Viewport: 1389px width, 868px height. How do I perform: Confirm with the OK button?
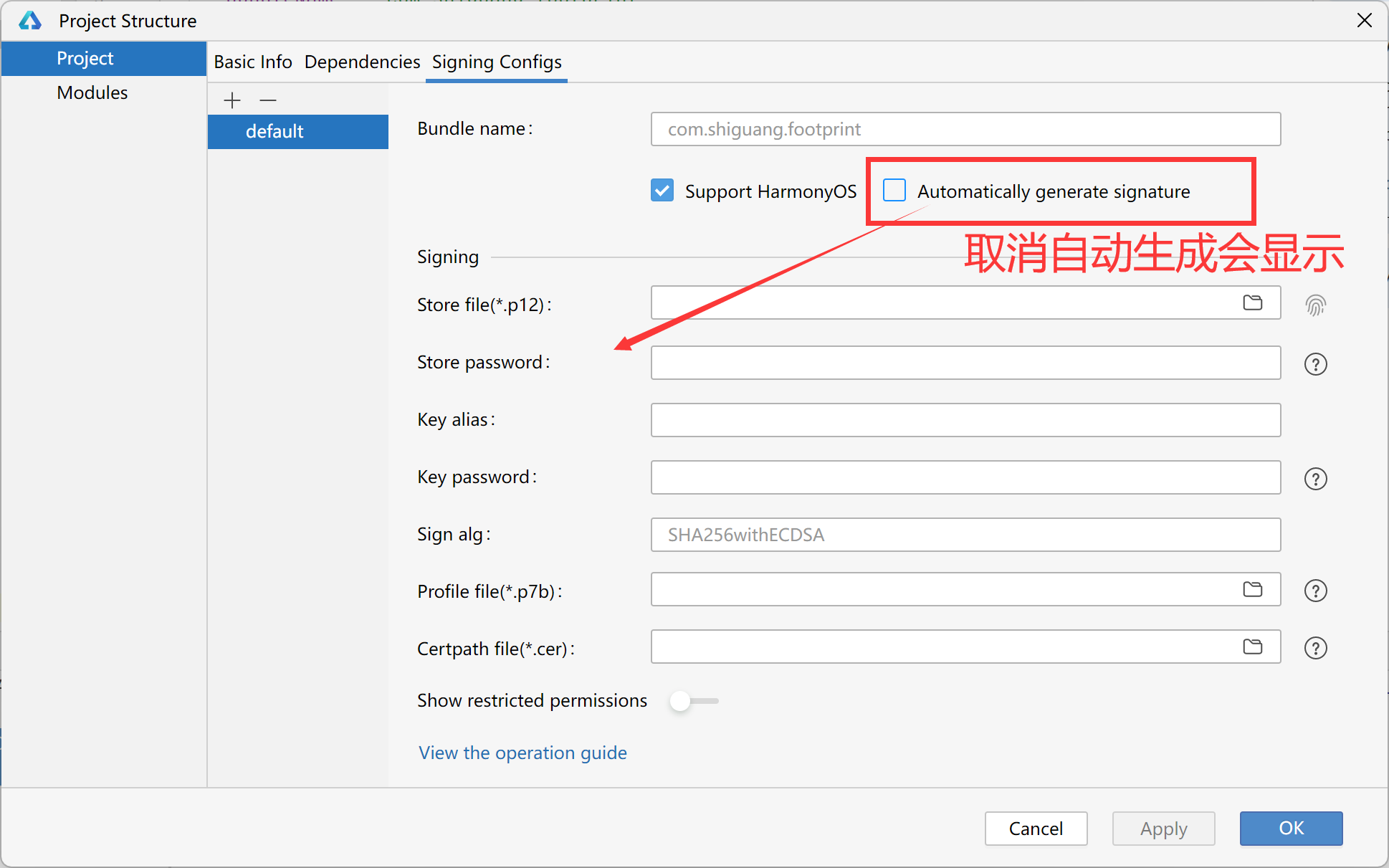coord(1290,829)
